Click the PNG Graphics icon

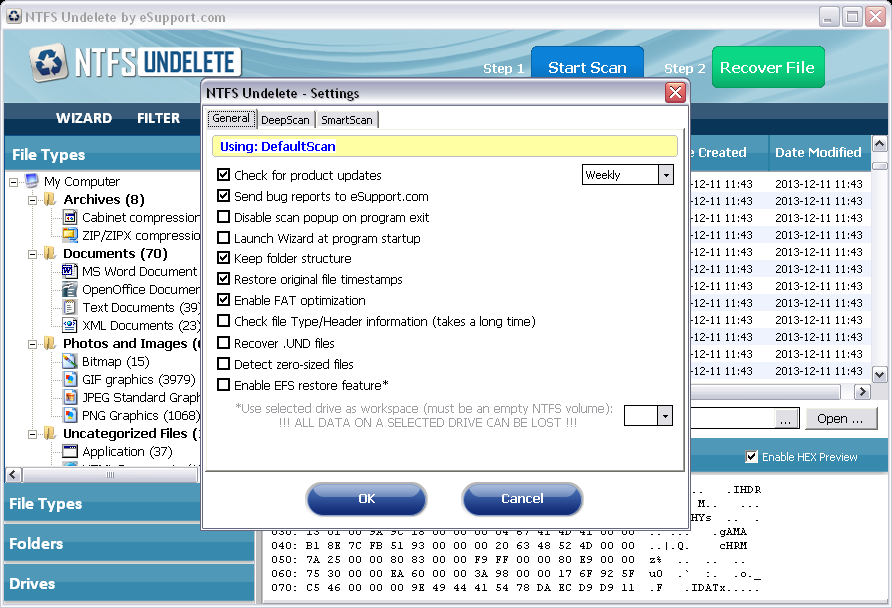pyautogui.click(x=70, y=415)
